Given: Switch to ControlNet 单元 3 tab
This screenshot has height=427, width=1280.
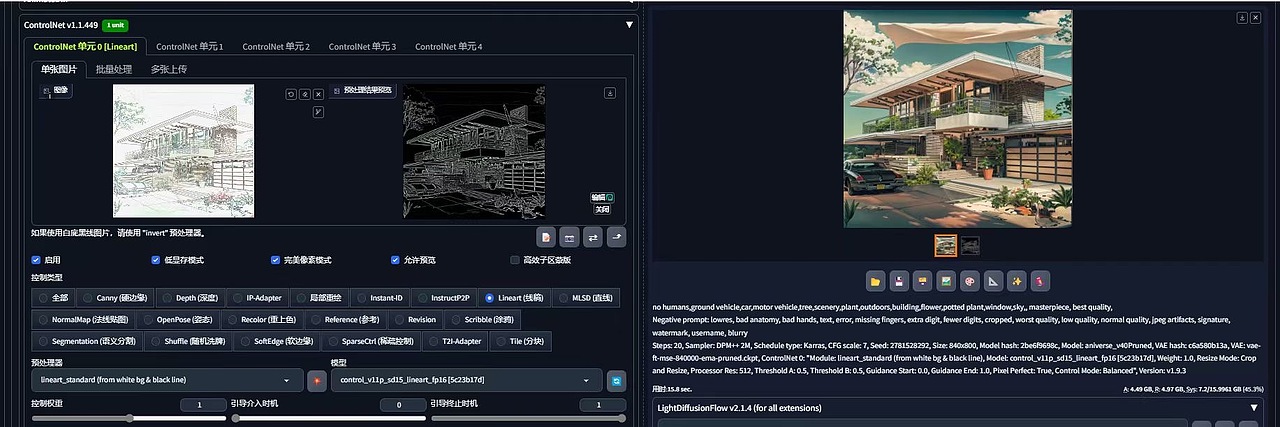Looking at the screenshot, I should click(x=362, y=46).
